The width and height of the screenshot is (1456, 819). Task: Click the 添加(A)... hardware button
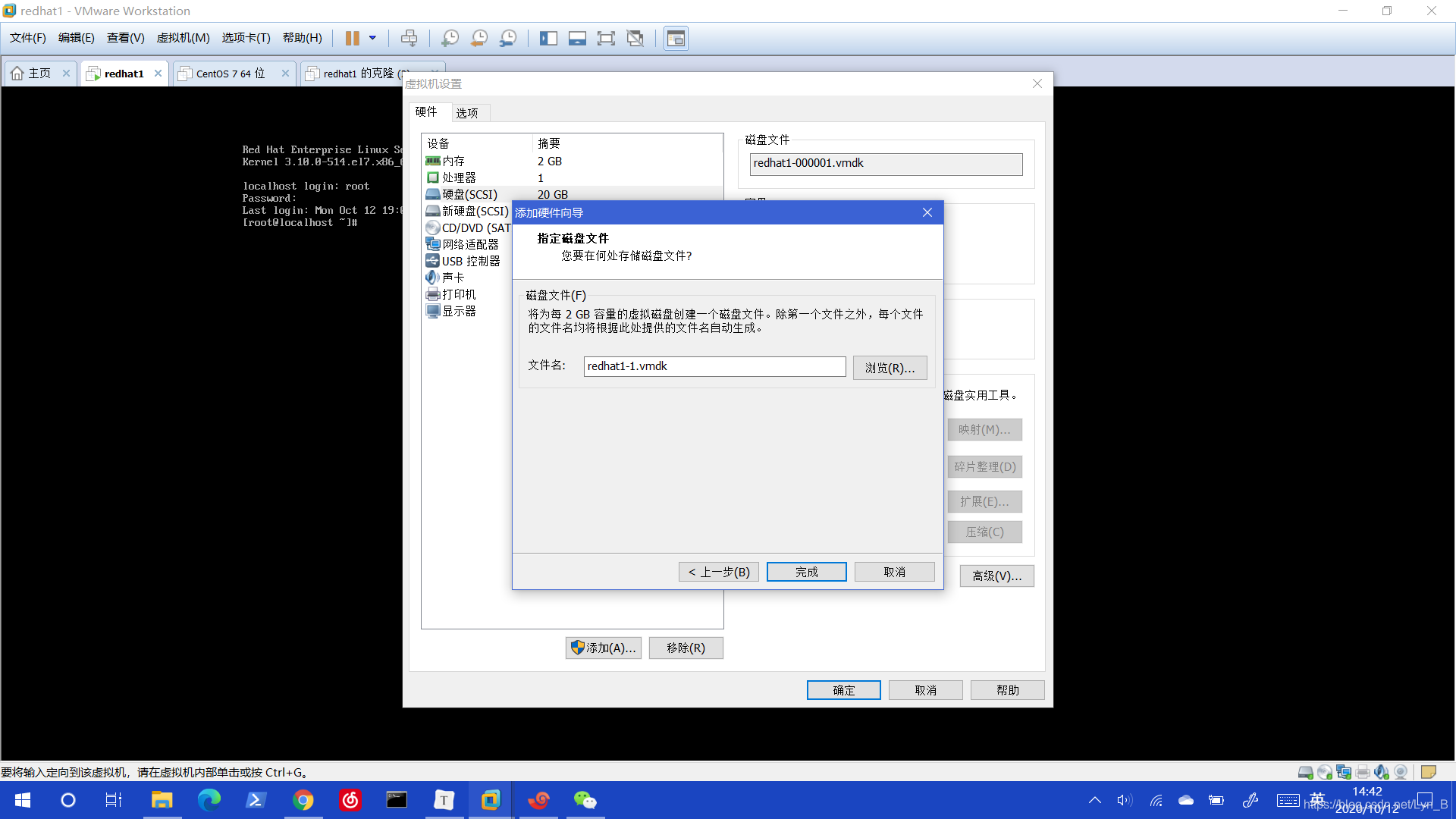pos(604,648)
